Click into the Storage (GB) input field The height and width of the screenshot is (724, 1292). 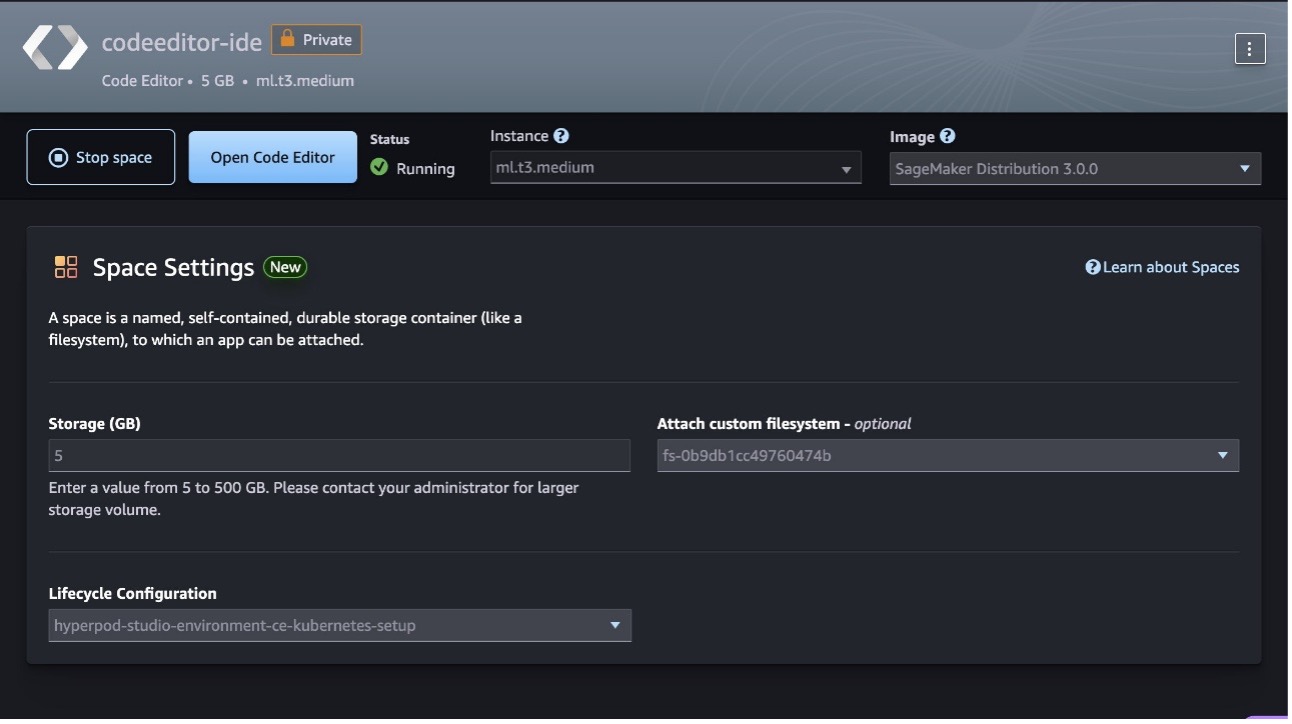click(340, 456)
